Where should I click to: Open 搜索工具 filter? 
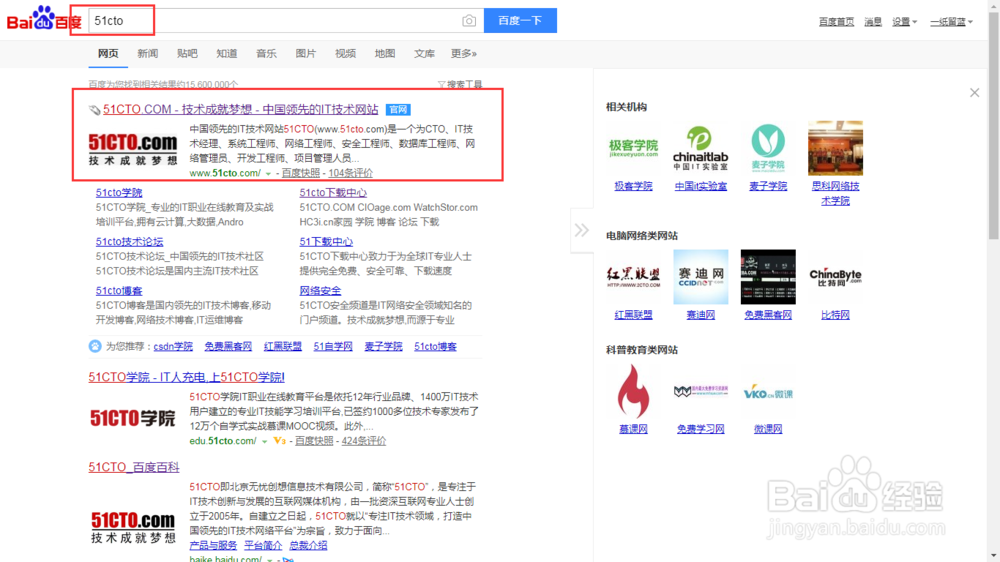tap(460, 84)
